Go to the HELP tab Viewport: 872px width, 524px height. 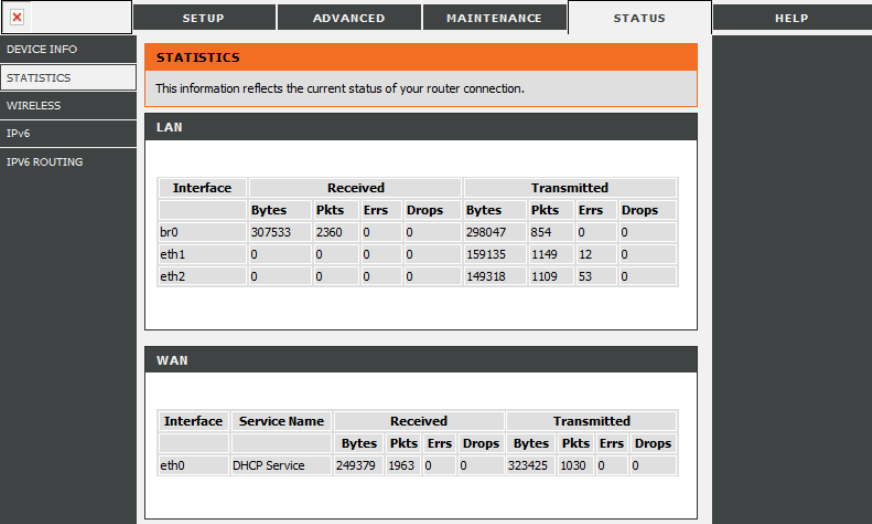tap(792, 18)
